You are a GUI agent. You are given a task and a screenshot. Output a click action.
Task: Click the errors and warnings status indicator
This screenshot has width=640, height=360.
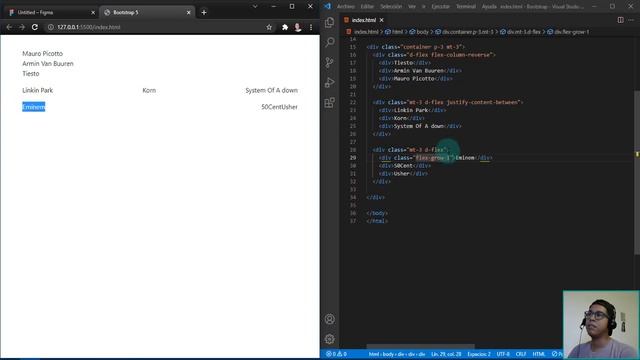336,354
